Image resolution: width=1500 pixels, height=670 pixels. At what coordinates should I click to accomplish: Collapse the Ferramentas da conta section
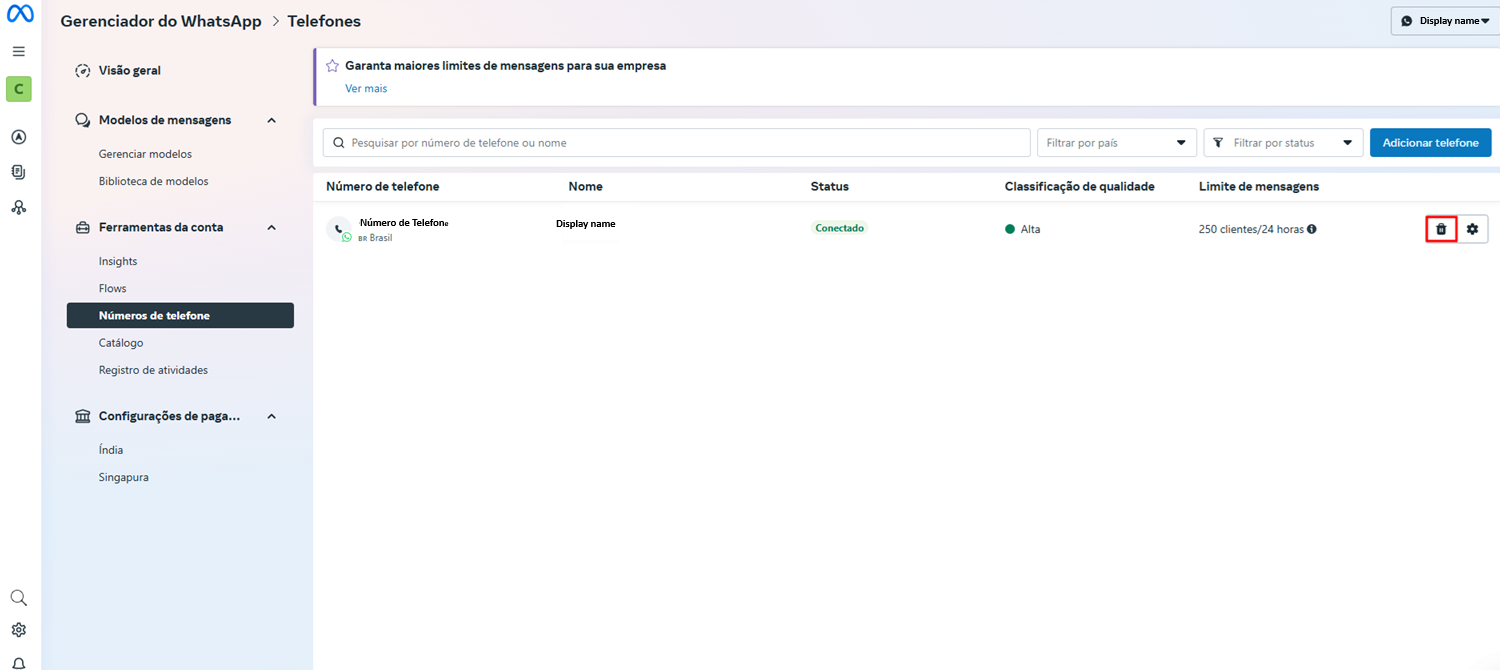[x=271, y=227]
